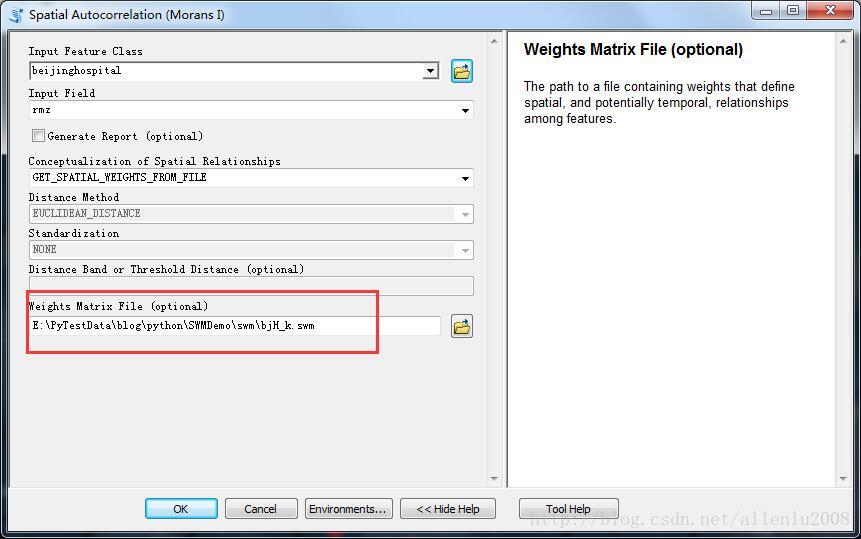Click the Spatial Autocorrelation title bar tool icon
Image resolution: width=861 pixels, height=539 pixels.
(16, 15)
